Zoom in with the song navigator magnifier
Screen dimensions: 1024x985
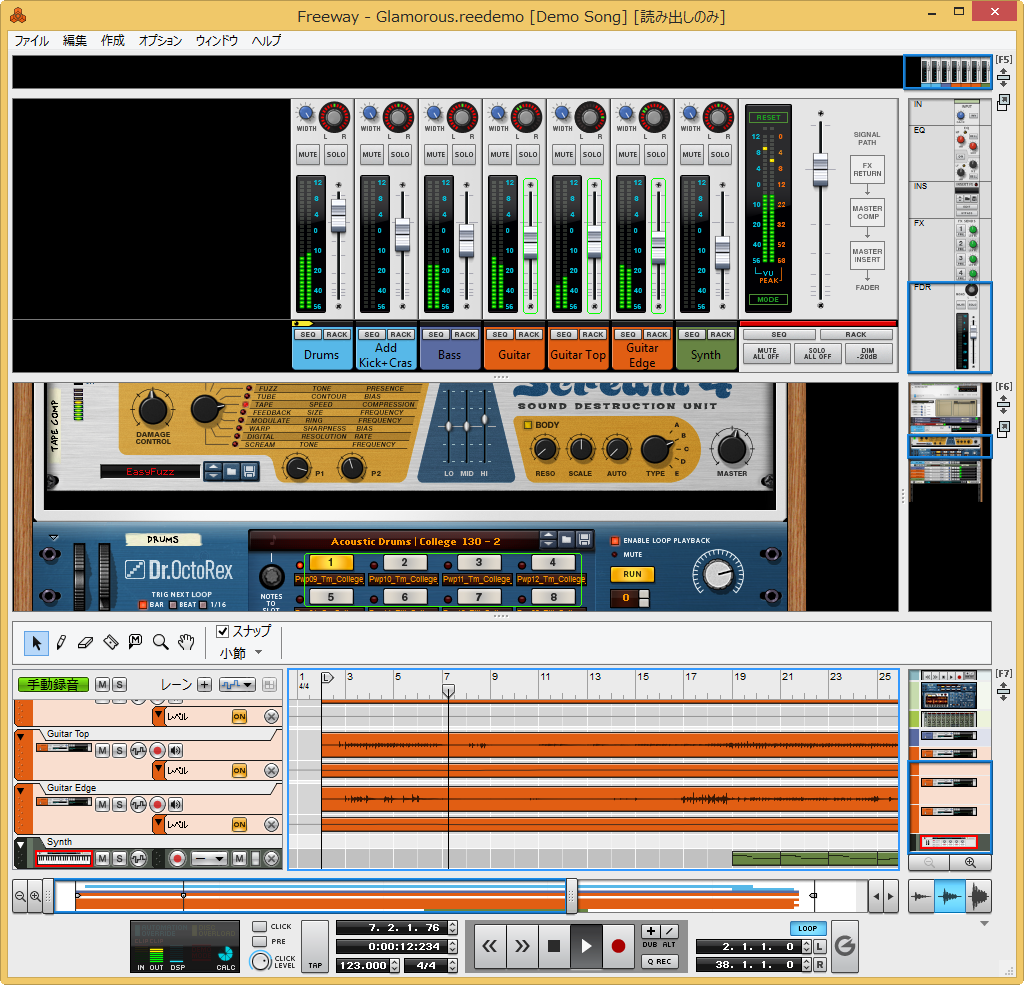35,896
